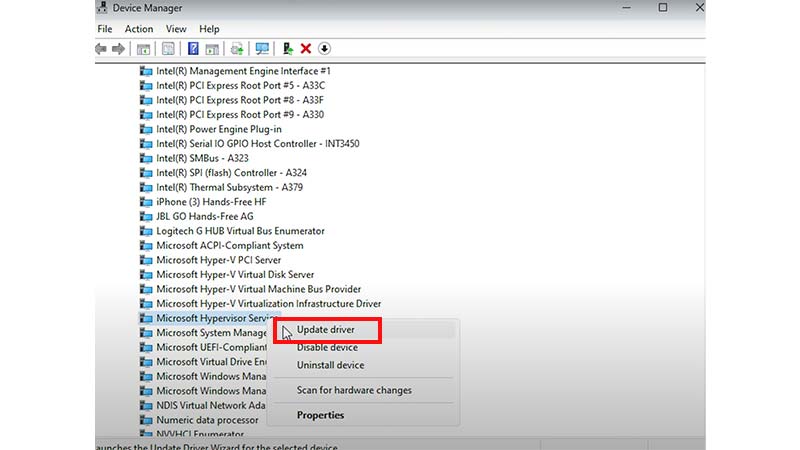Click the Forward arrow in the toolbar

pos(118,49)
